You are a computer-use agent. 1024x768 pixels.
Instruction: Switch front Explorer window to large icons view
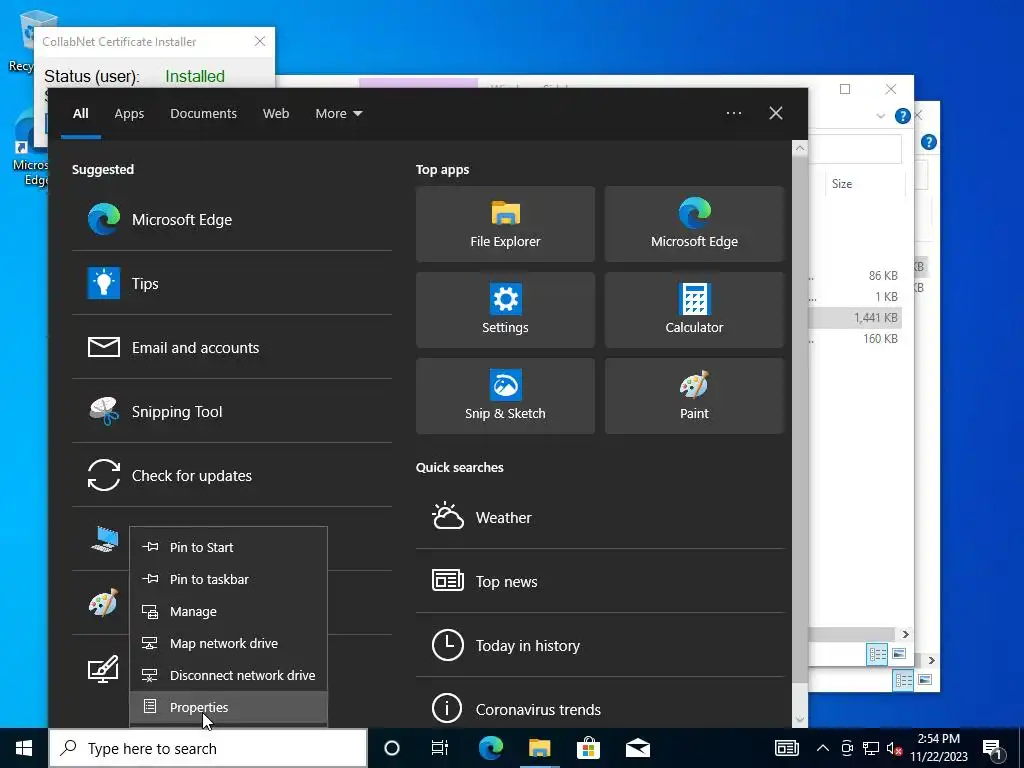[899, 654]
